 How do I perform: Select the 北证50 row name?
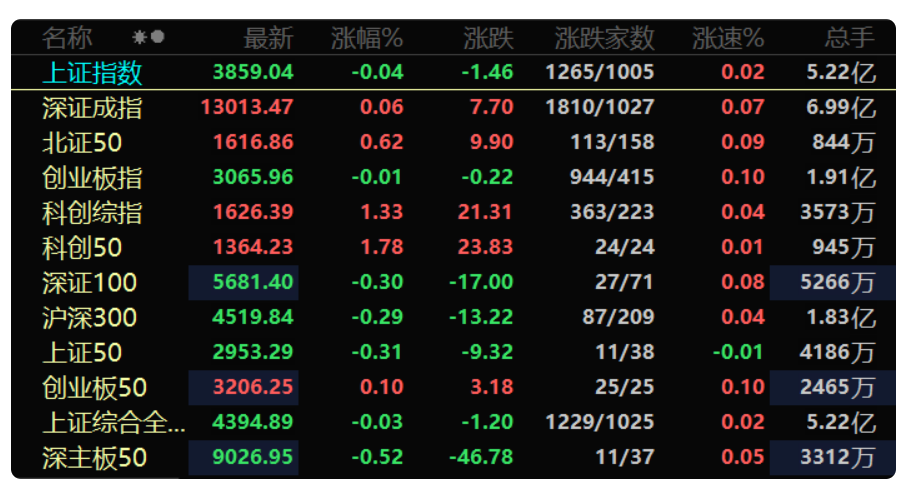[x=82, y=143]
